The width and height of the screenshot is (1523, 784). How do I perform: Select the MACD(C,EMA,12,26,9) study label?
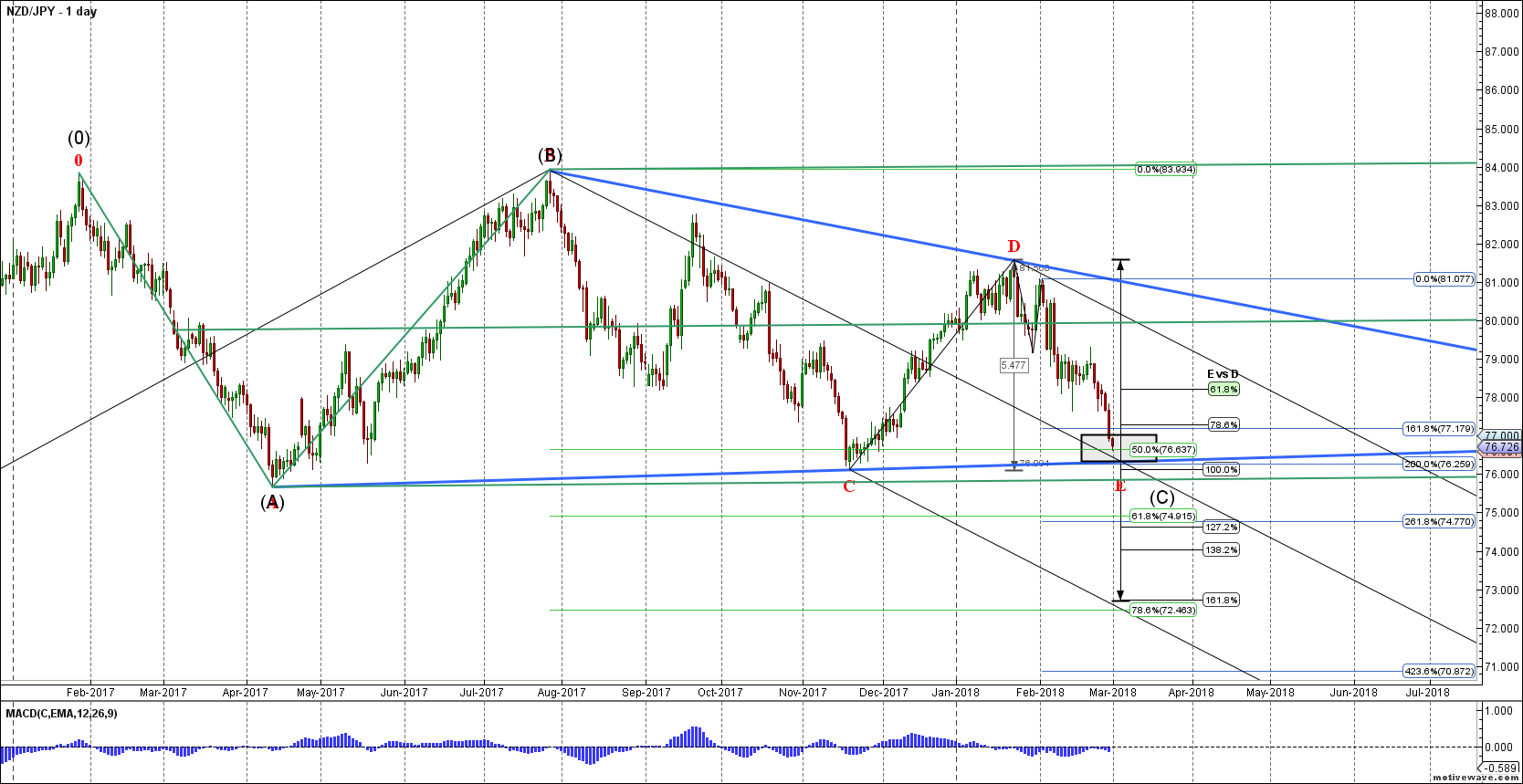tap(61, 713)
